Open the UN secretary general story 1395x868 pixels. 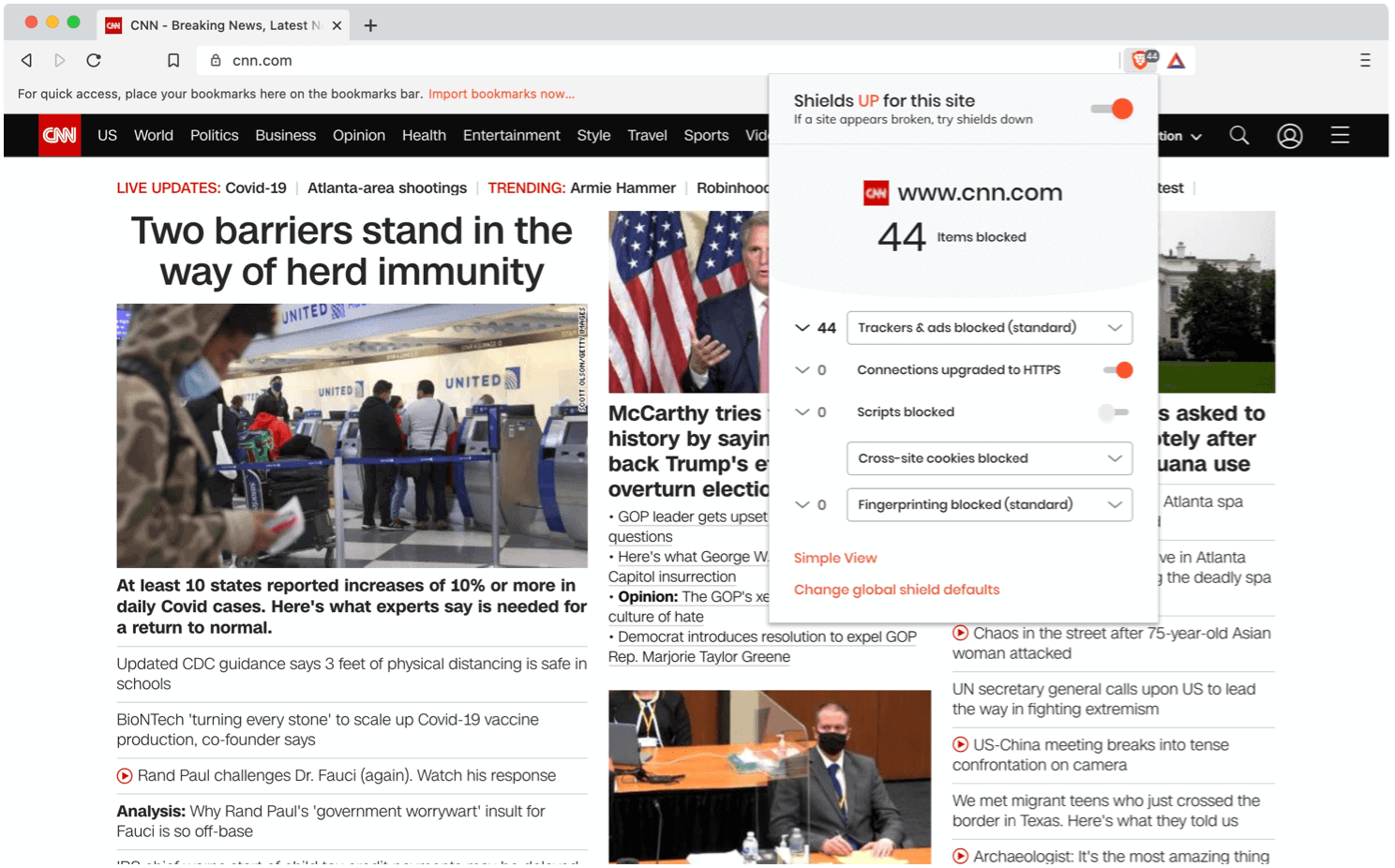tap(1104, 699)
